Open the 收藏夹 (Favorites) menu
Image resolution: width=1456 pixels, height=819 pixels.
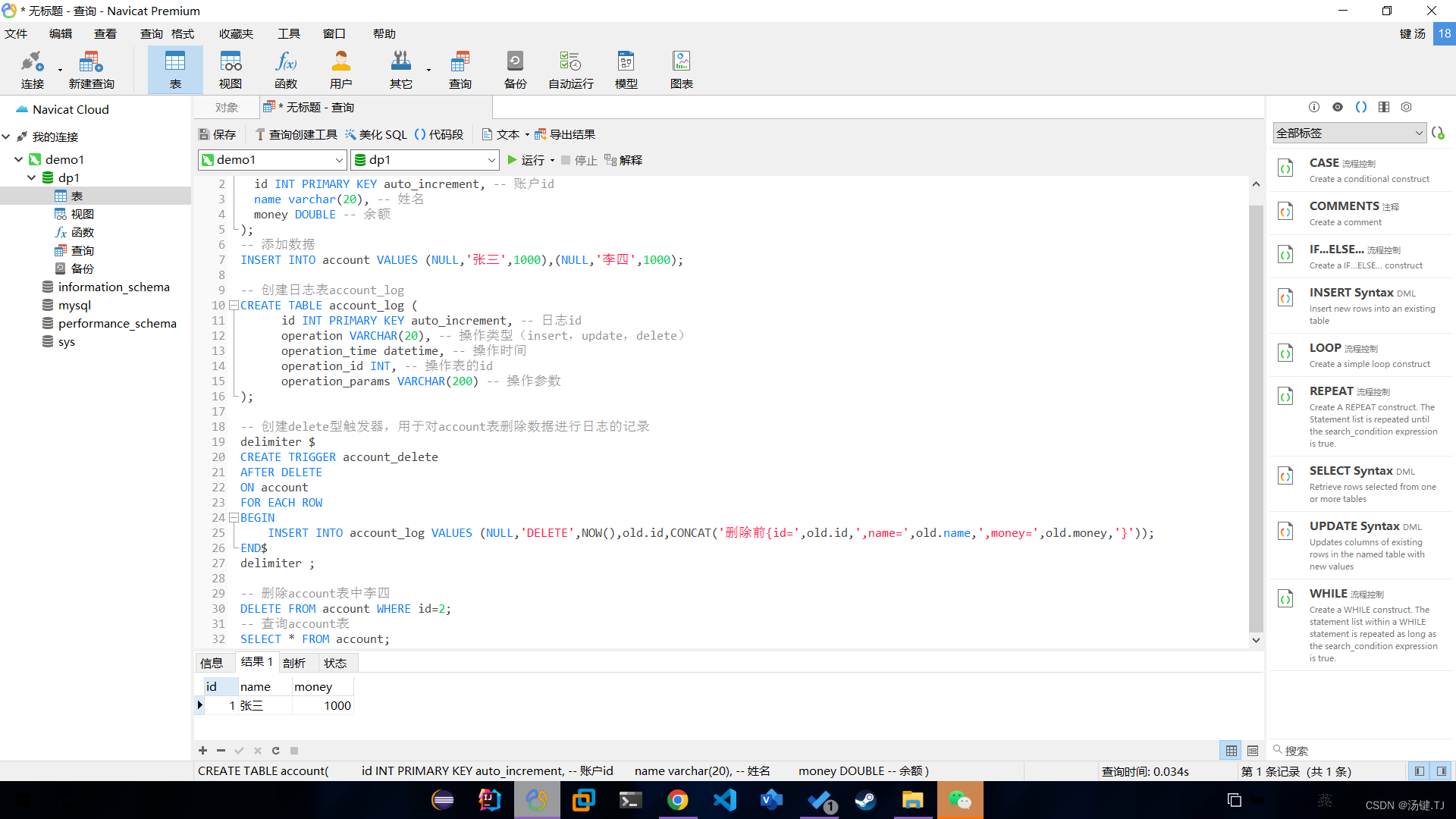pos(236,34)
